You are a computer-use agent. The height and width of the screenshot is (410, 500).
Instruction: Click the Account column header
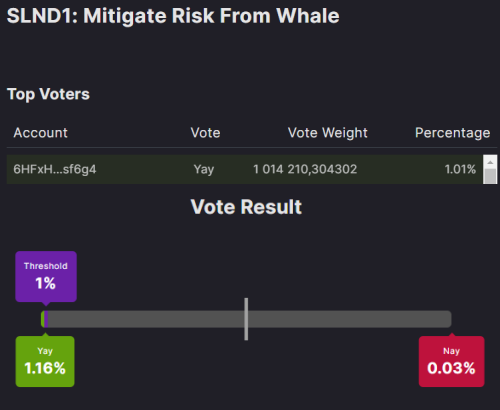pyautogui.click(x=40, y=133)
